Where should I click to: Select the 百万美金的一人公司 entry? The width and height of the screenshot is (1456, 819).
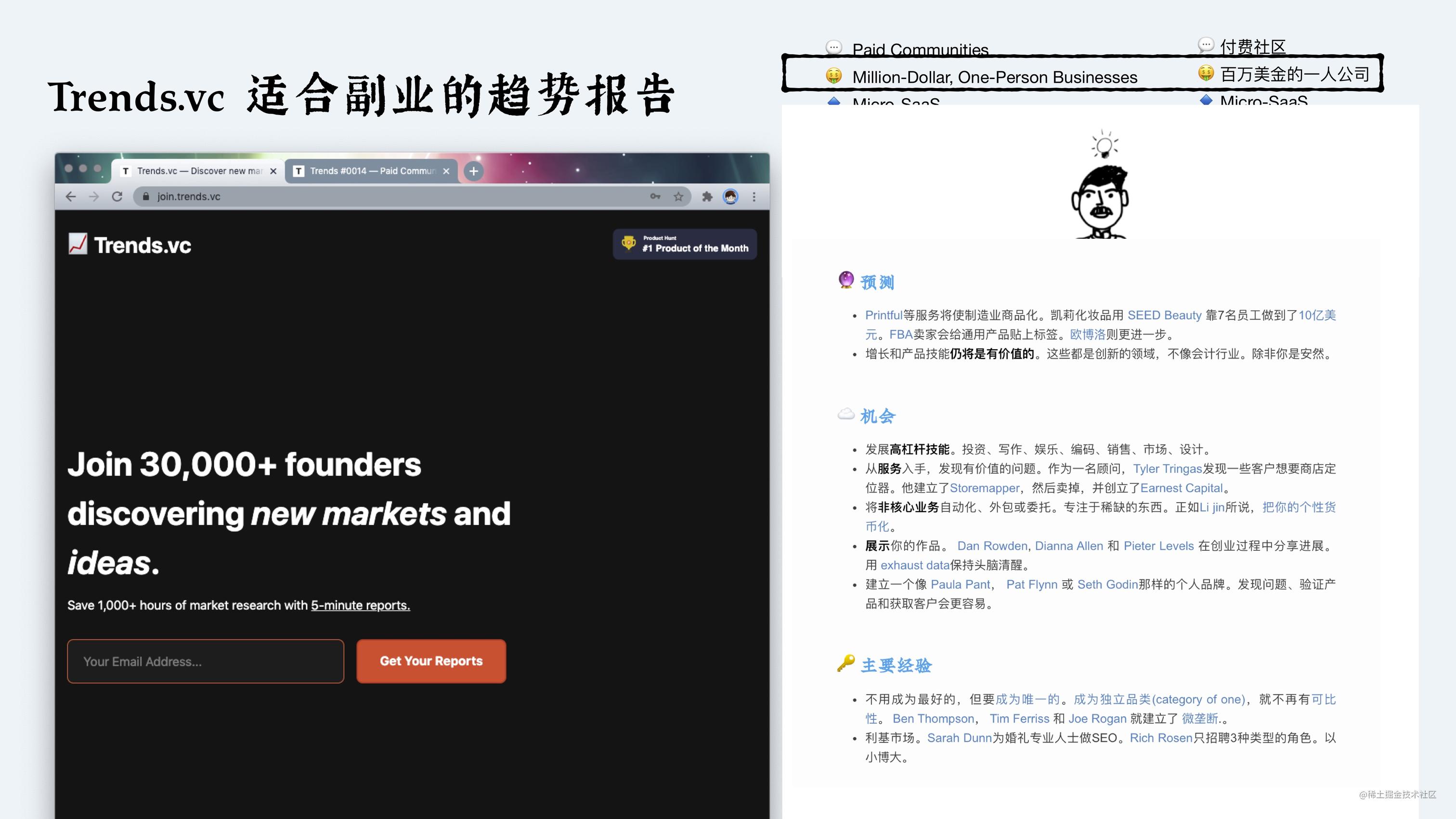pyautogui.click(x=1294, y=74)
